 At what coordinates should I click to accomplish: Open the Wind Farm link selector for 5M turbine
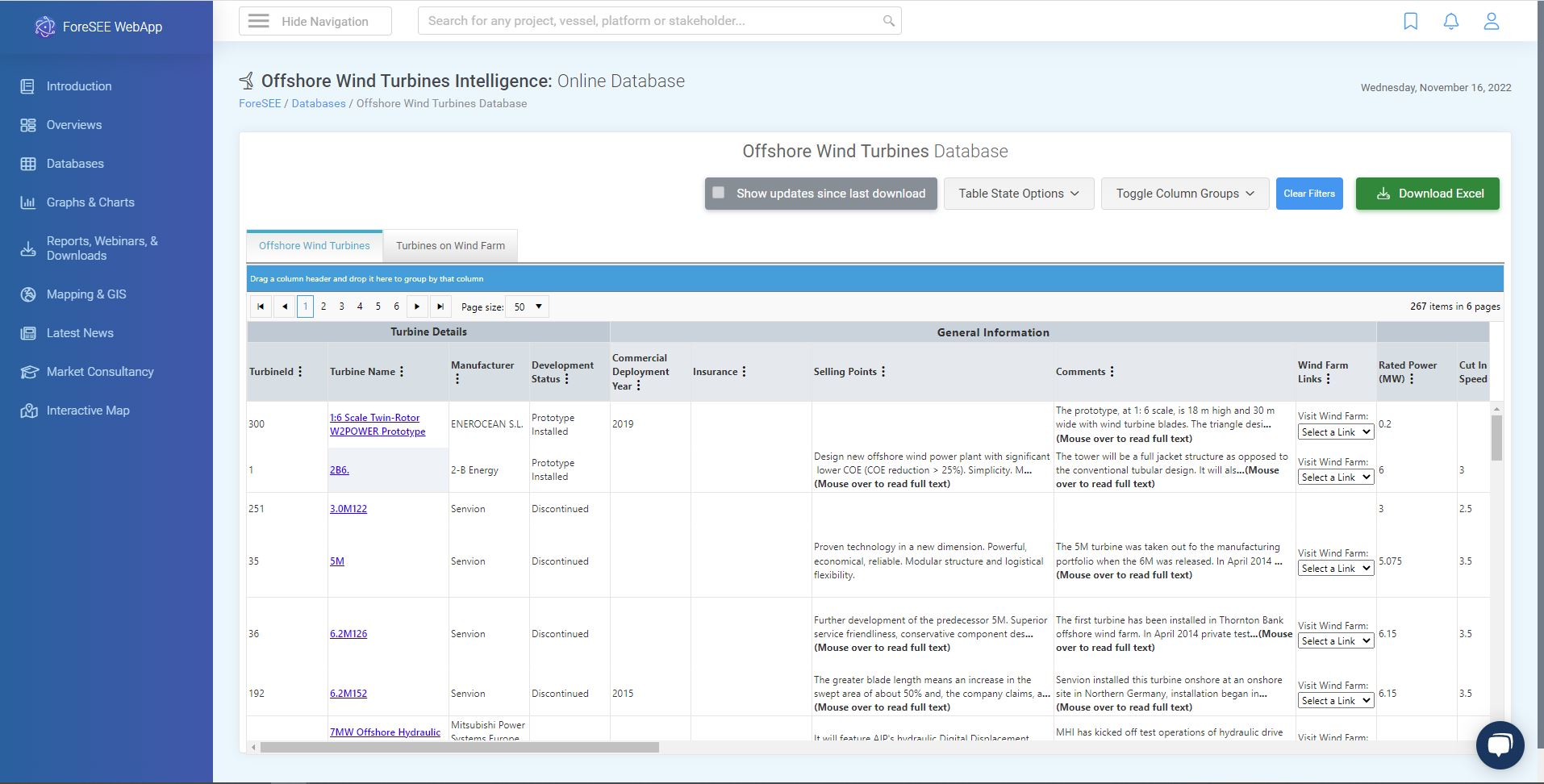click(1334, 568)
